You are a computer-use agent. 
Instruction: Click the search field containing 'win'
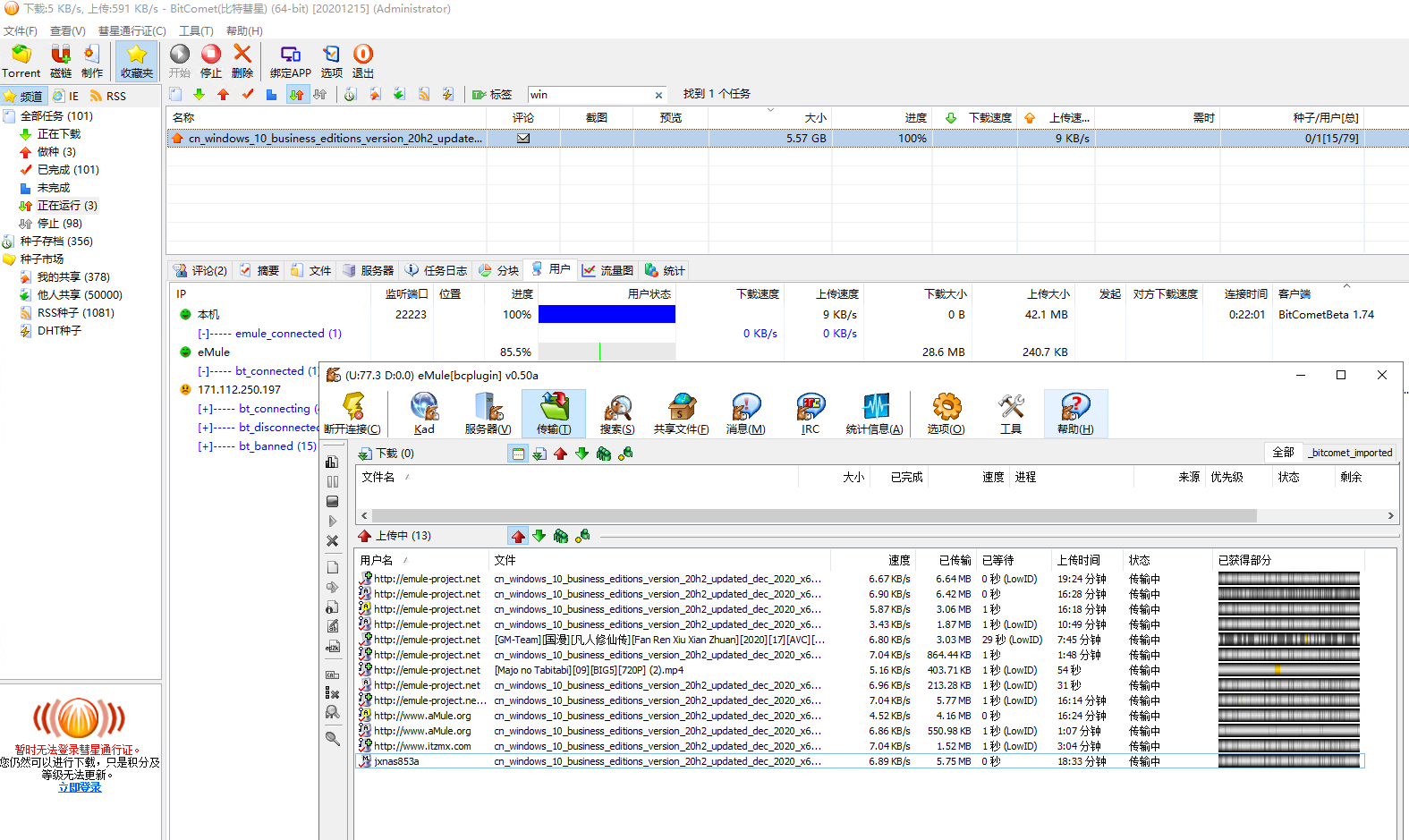click(x=590, y=95)
